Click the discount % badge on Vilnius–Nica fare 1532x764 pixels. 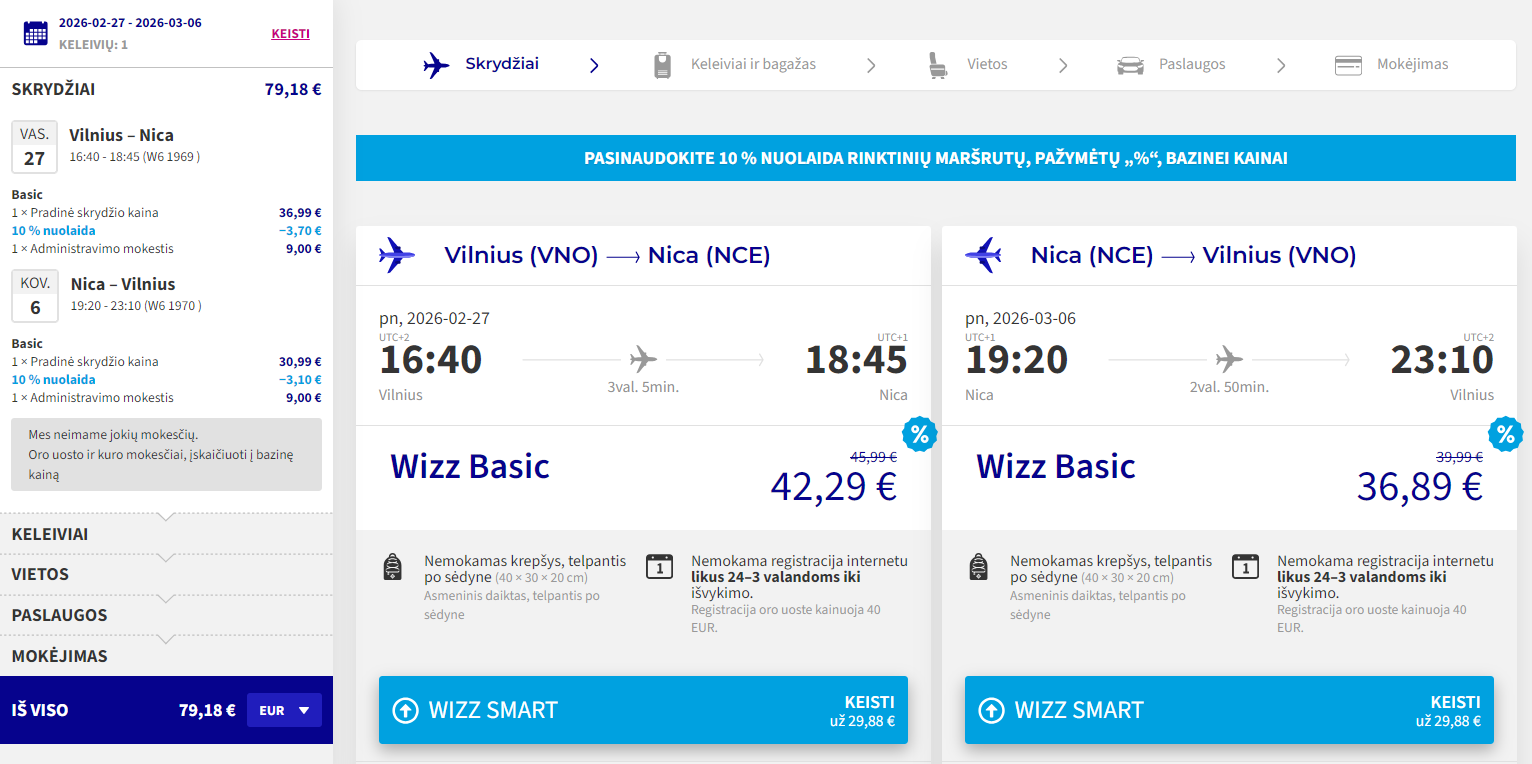tap(919, 435)
